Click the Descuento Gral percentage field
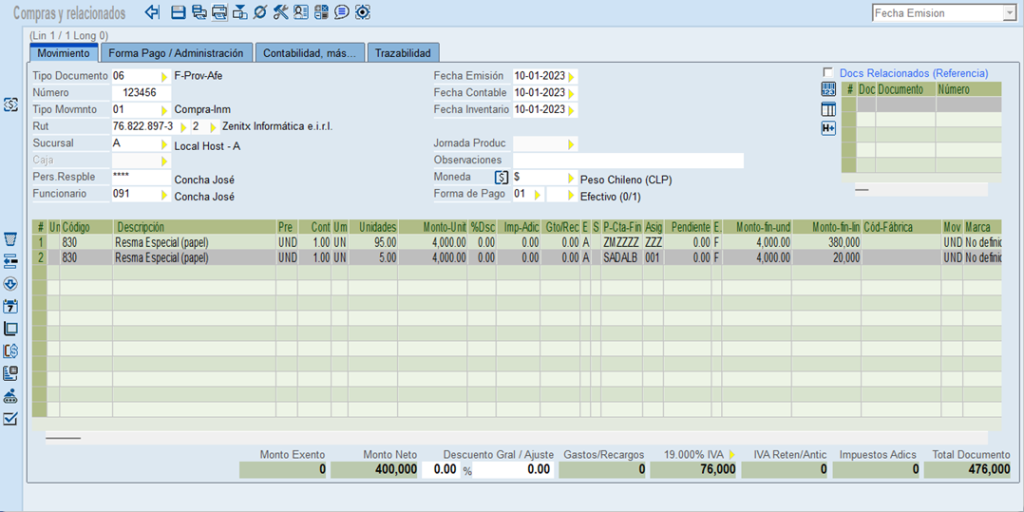The height and width of the screenshot is (512, 1024). click(x=441, y=469)
